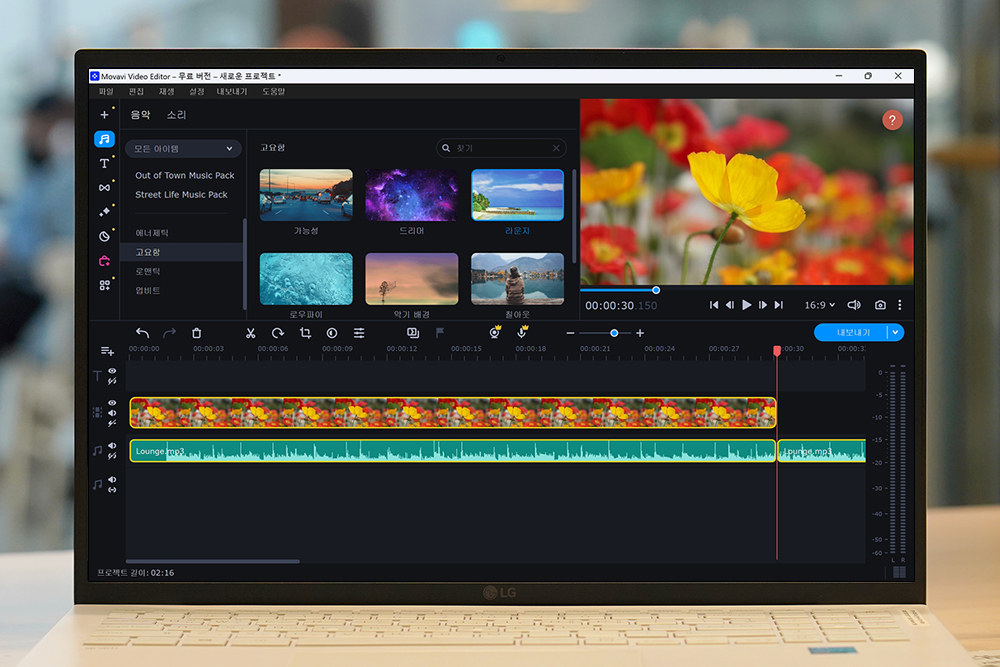Select the music note audio library icon
Screen dimensions: 1000x667
pos(105,139)
